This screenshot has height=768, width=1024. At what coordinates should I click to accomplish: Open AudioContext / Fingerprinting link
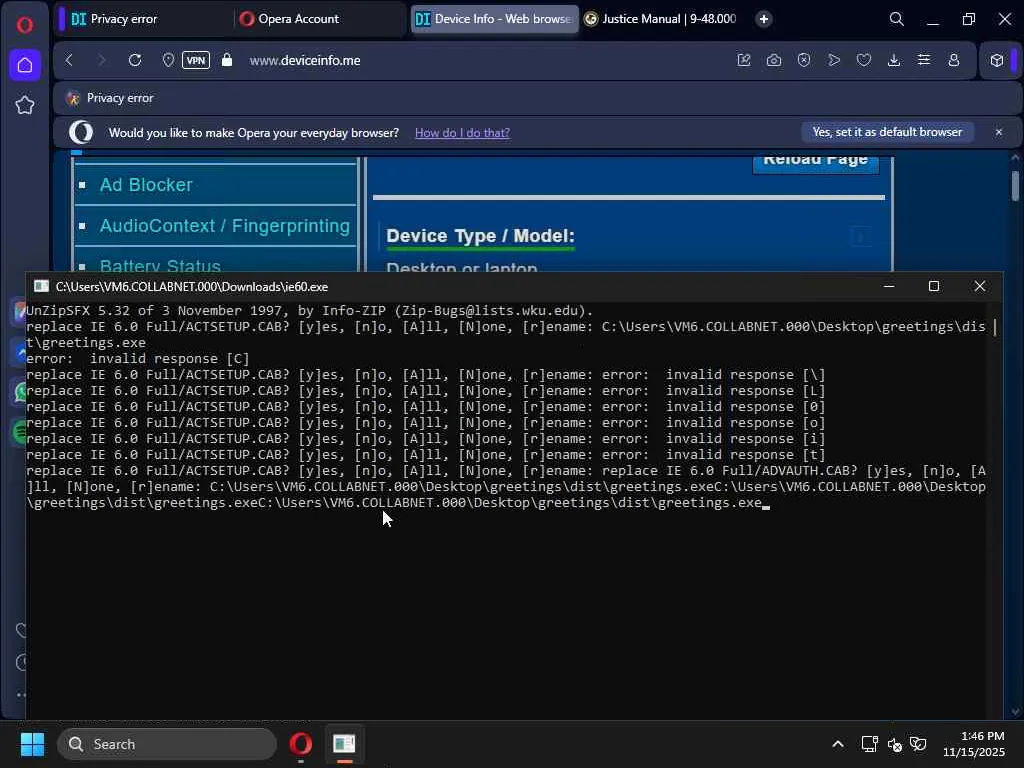pyautogui.click(x=225, y=226)
